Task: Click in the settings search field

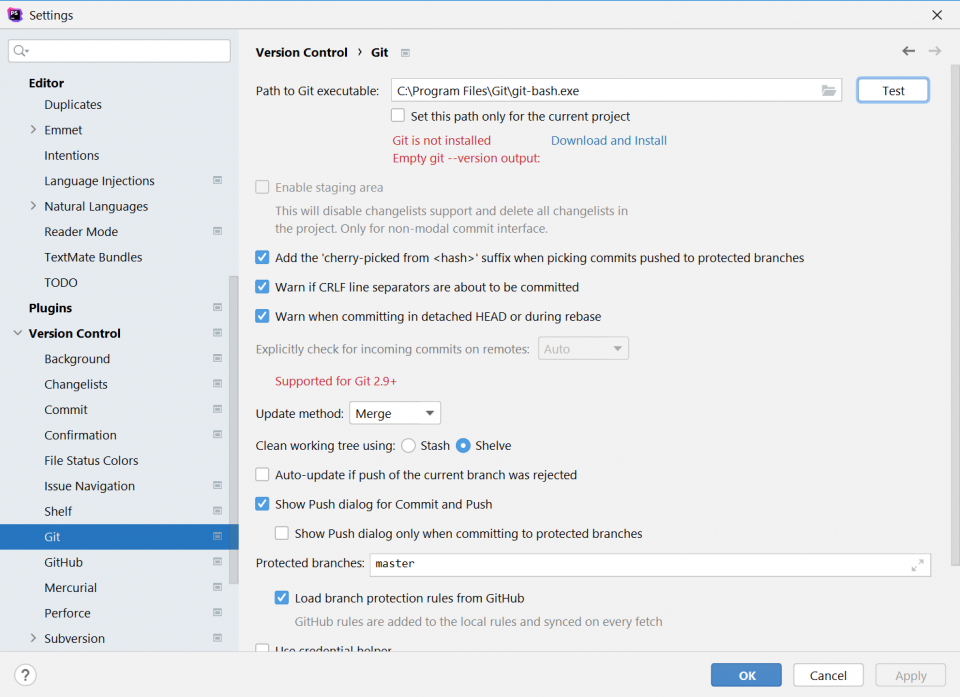Action: click(119, 51)
